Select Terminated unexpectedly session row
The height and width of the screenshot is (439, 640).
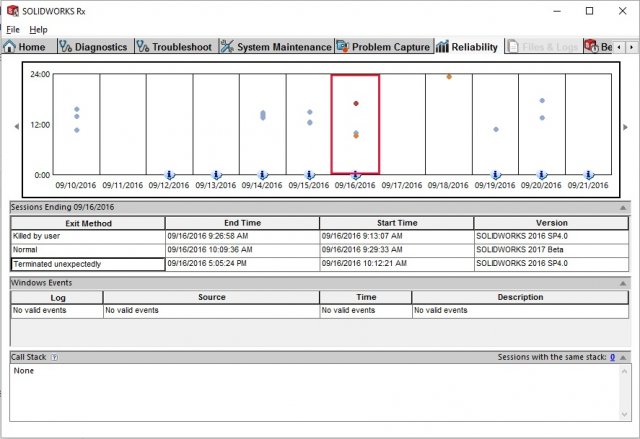coord(320,264)
